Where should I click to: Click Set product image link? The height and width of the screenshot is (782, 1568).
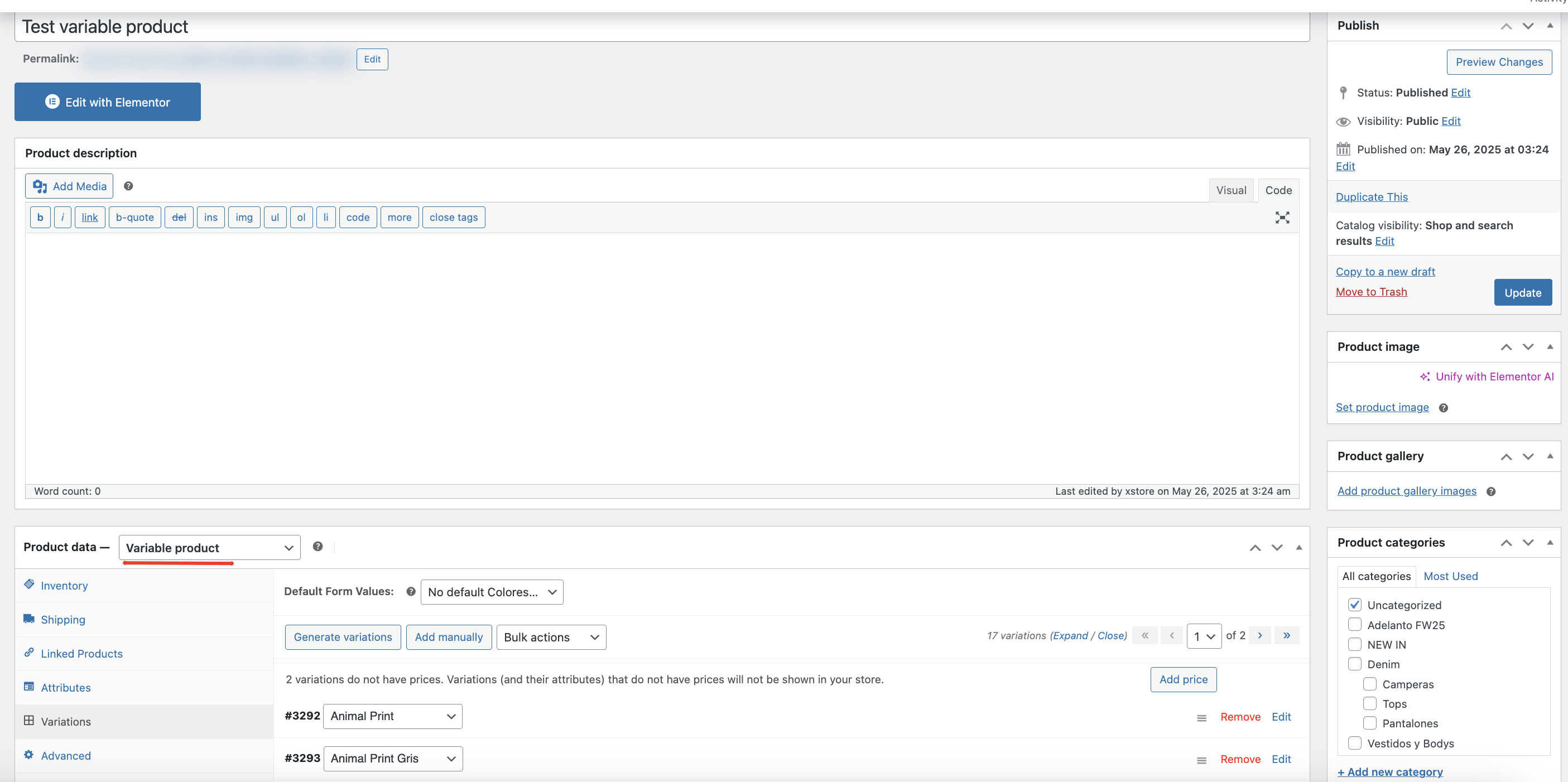point(1382,407)
